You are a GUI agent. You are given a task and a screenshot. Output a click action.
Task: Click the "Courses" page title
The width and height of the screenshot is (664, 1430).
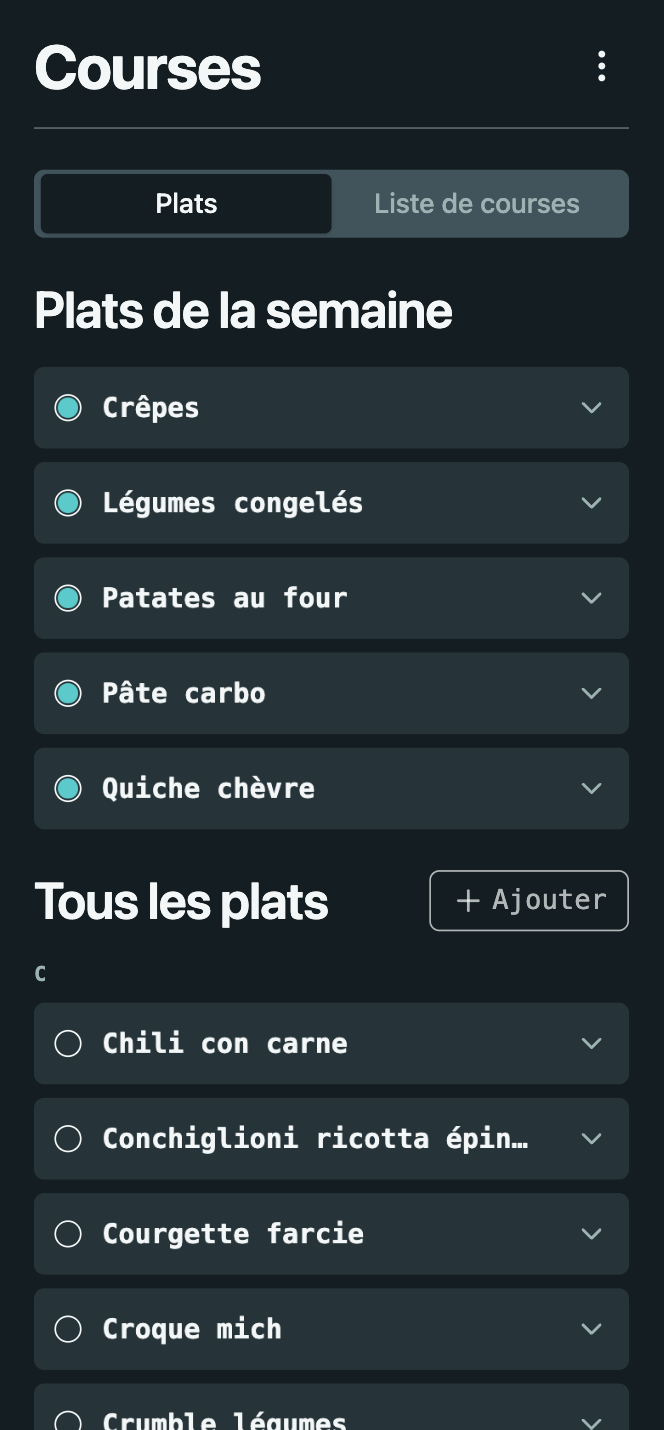point(147,67)
